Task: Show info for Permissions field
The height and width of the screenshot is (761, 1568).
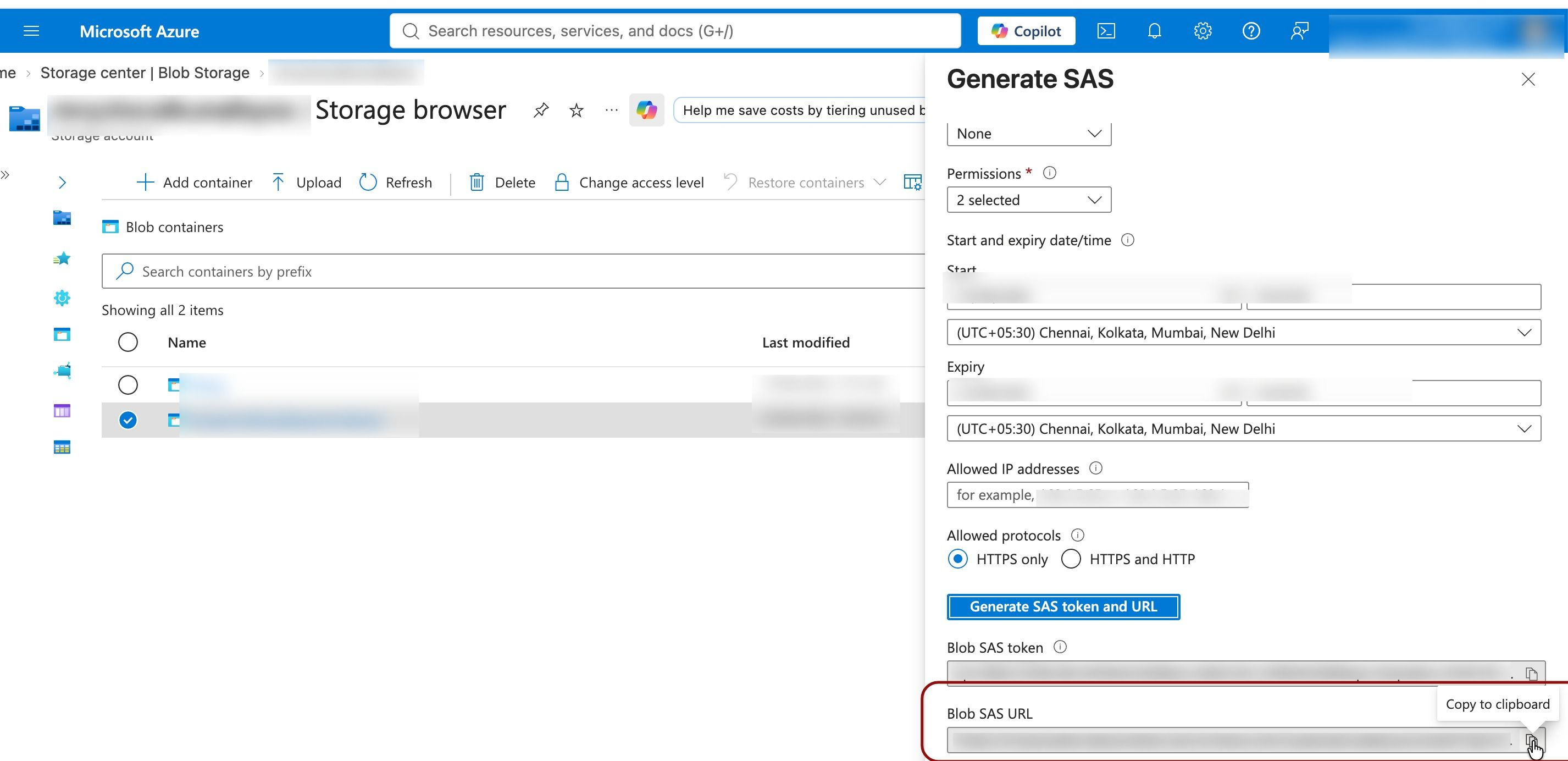Action: [1049, 173]
